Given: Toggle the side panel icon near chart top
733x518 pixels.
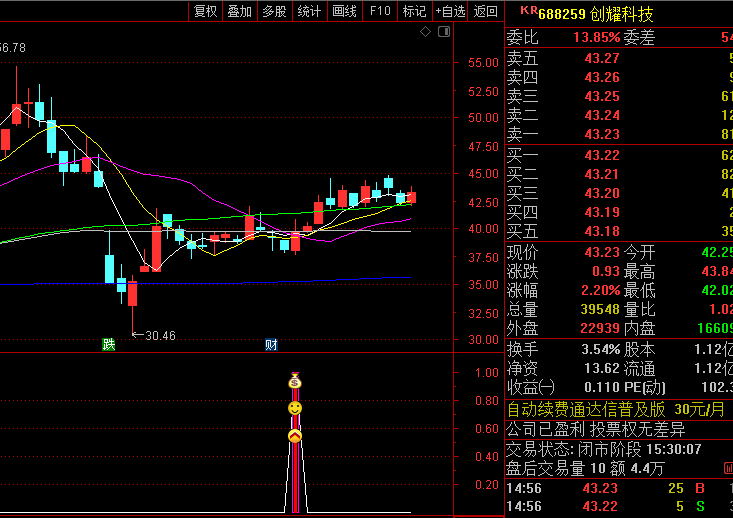Looking at the screenshot, I should [x=444, y=32].
